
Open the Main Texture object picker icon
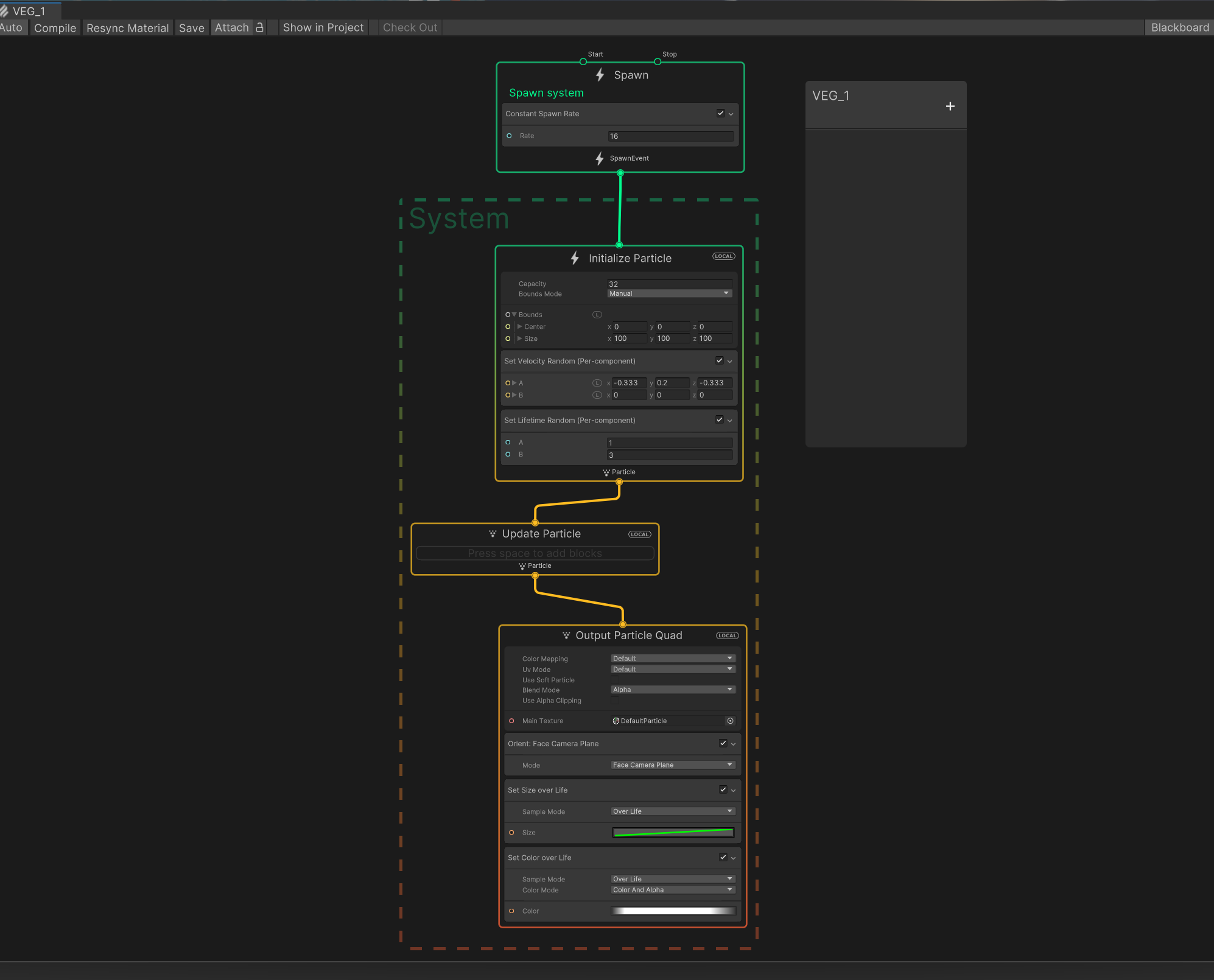[x=729, y=721]
